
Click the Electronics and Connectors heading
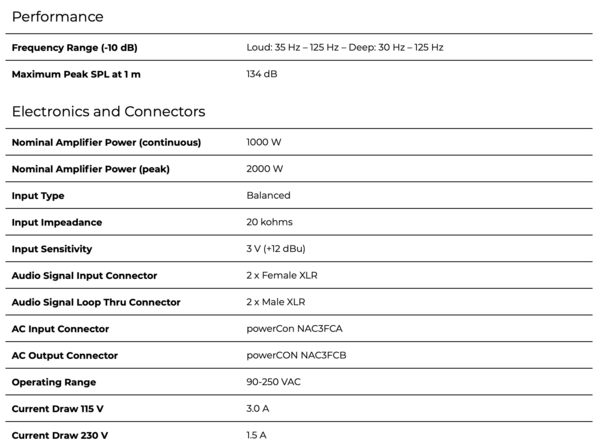(108, 112)
